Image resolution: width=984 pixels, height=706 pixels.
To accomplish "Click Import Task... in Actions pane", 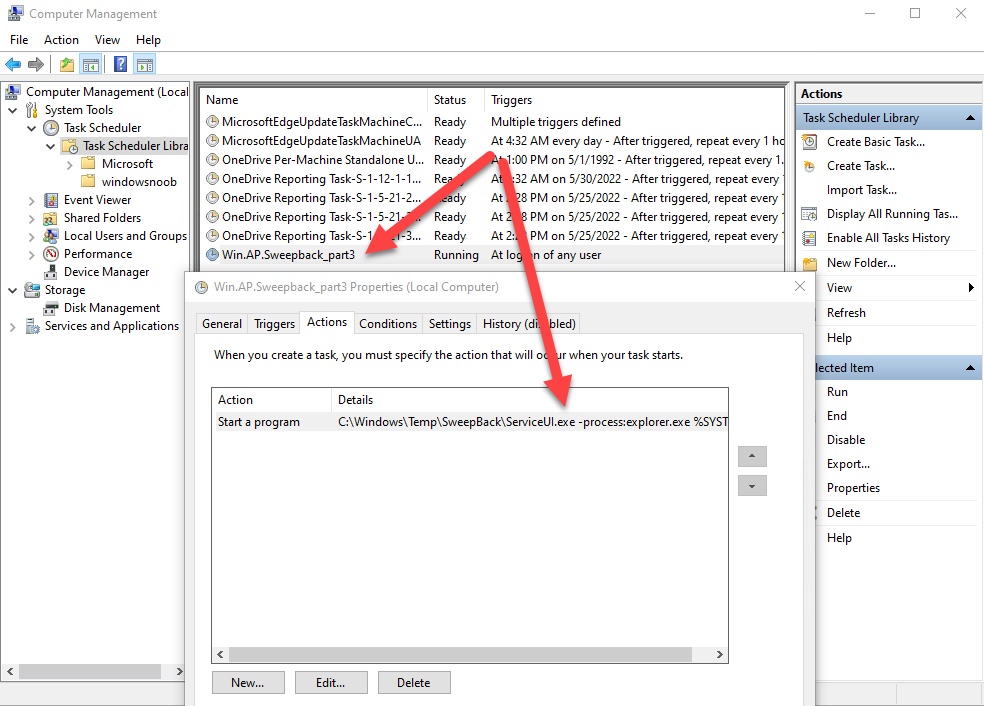I will pos(862,190).
